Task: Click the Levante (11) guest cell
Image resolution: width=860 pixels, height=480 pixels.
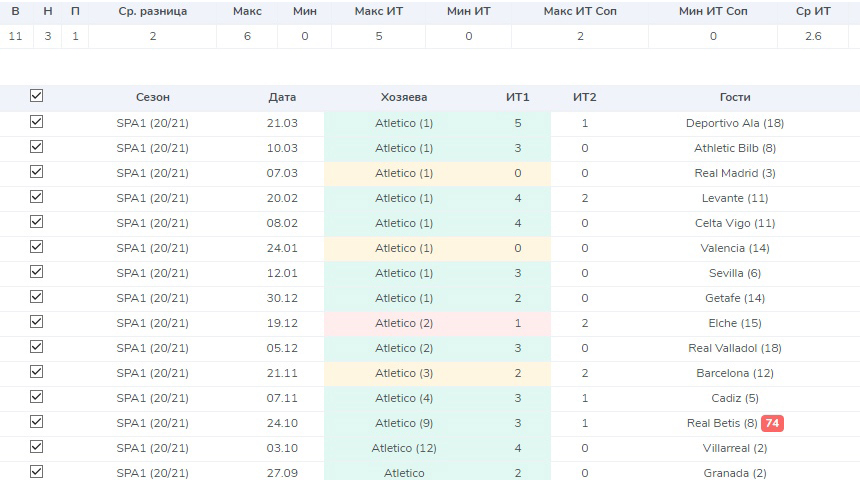Action: (734, 198)
